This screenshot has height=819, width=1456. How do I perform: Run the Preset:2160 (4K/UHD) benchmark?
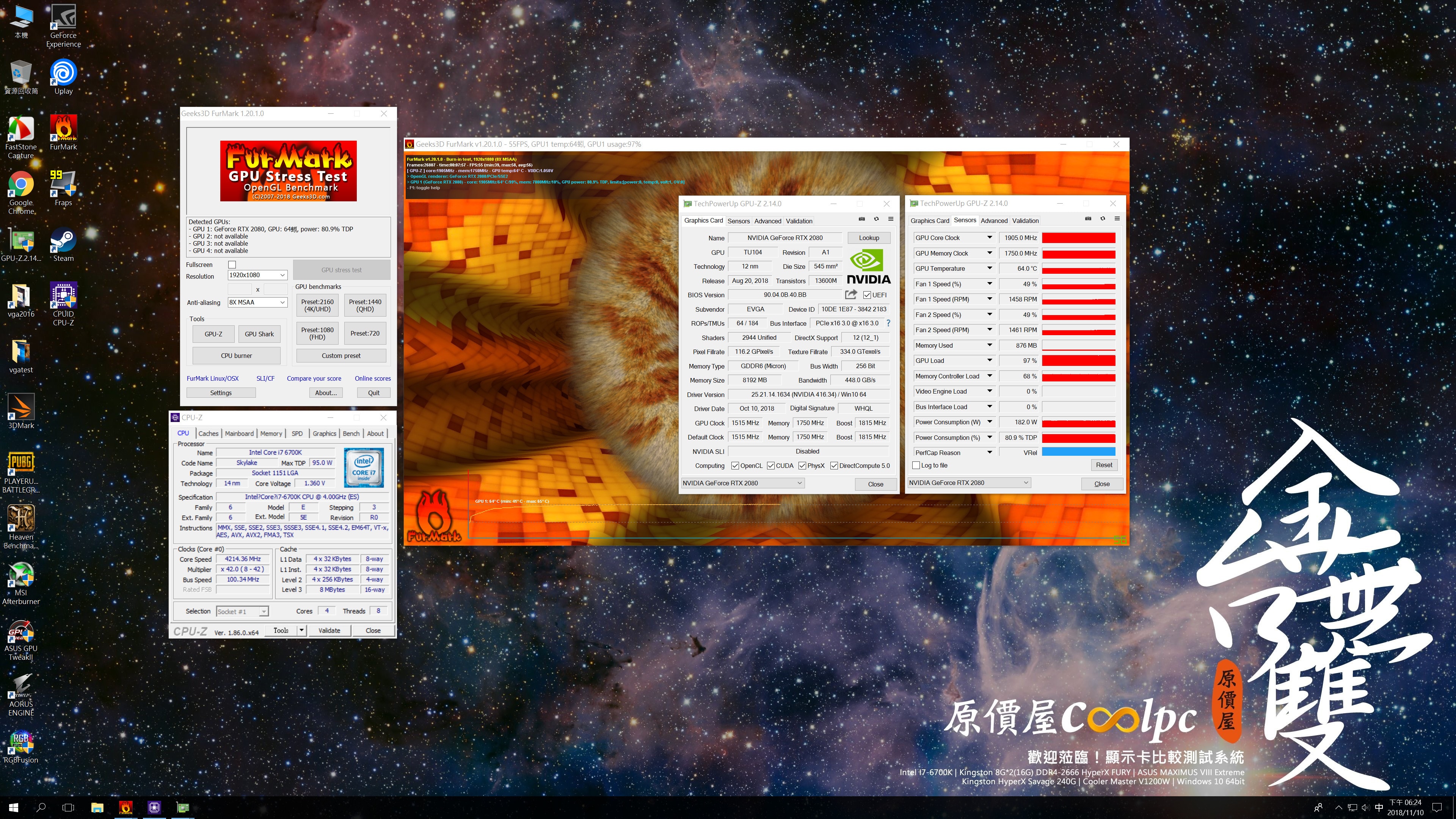[317, 305]
